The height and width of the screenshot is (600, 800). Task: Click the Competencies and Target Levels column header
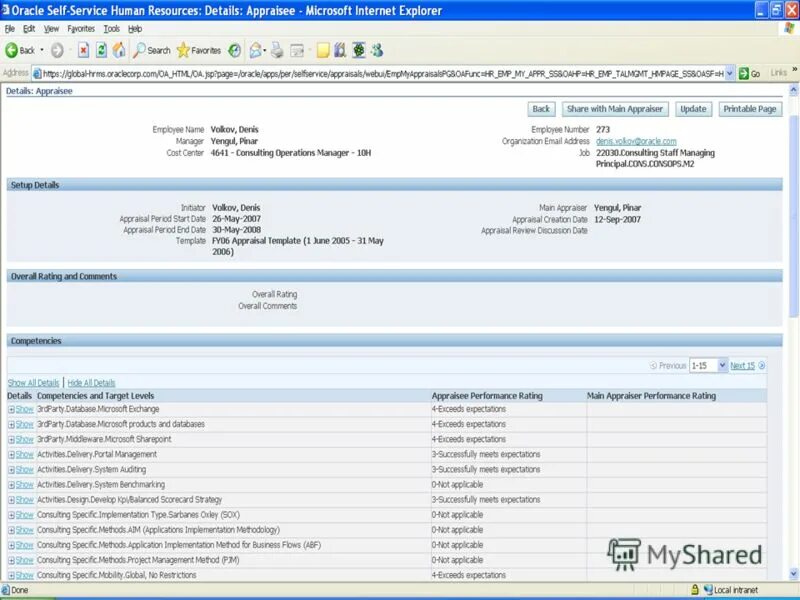pos(95,396)
